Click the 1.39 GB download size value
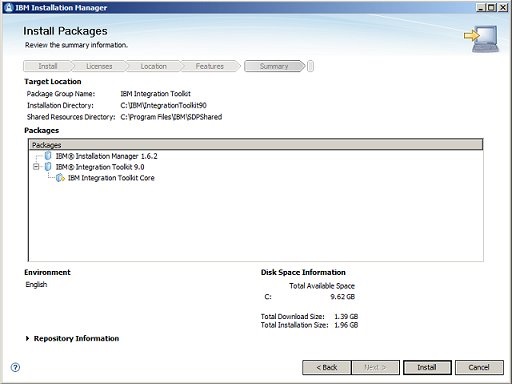The height and width of the screenshot is (384, 512). [x=346, y=316]
